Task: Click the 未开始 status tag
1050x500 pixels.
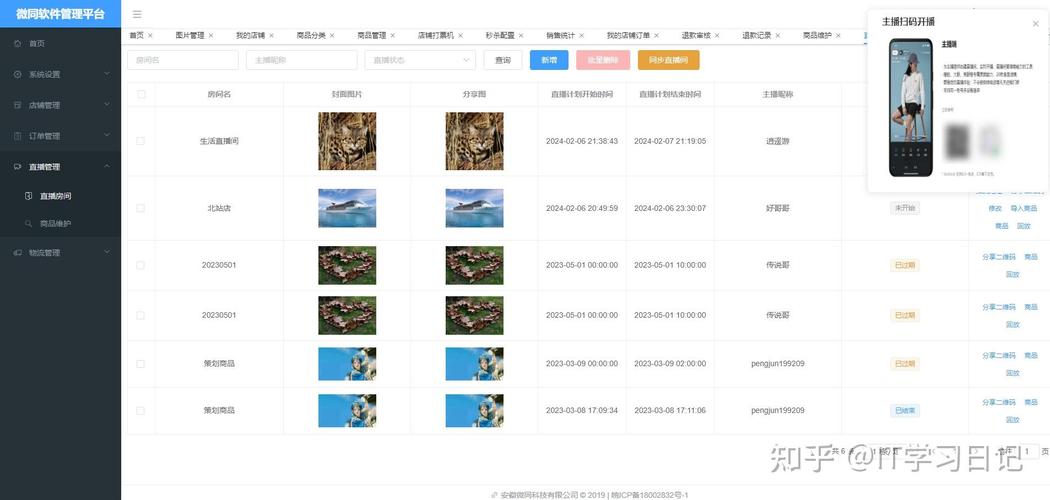Action: [905, 208]
